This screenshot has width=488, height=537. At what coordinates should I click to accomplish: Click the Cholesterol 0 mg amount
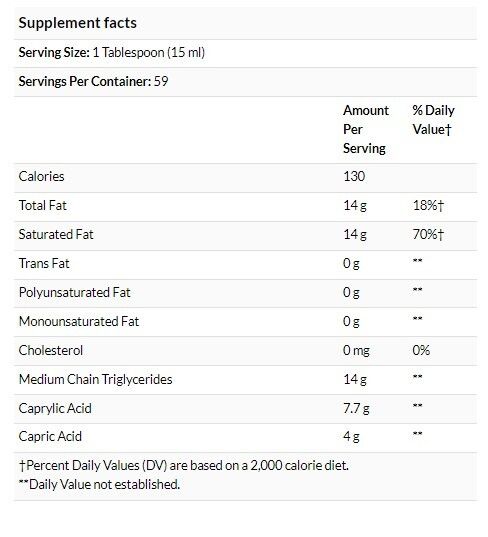[356, 351]
